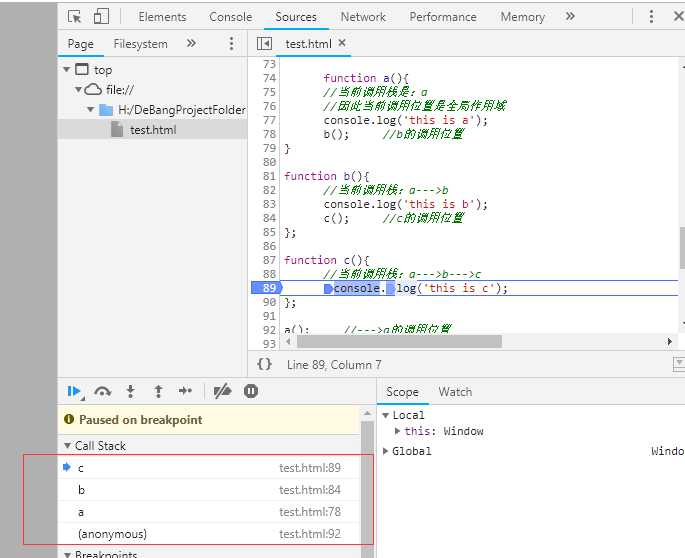Screen dimensions: 685x558
Task: Click the H:/DeBangProjectFolder folder icon
Action: (106, 110)
